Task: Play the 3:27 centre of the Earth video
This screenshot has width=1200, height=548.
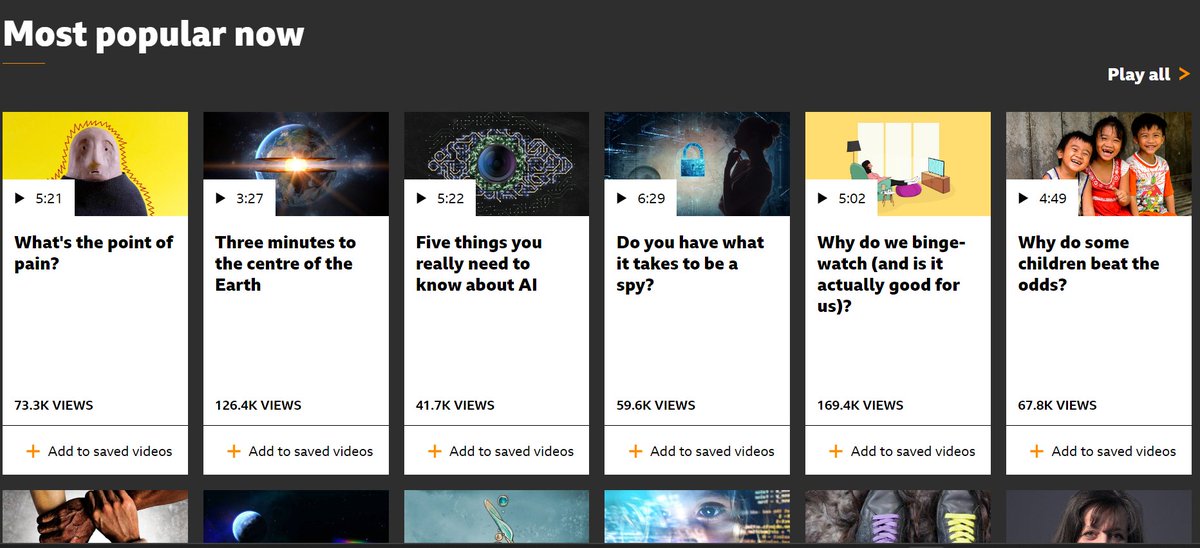Action: (x=240, y=198)
